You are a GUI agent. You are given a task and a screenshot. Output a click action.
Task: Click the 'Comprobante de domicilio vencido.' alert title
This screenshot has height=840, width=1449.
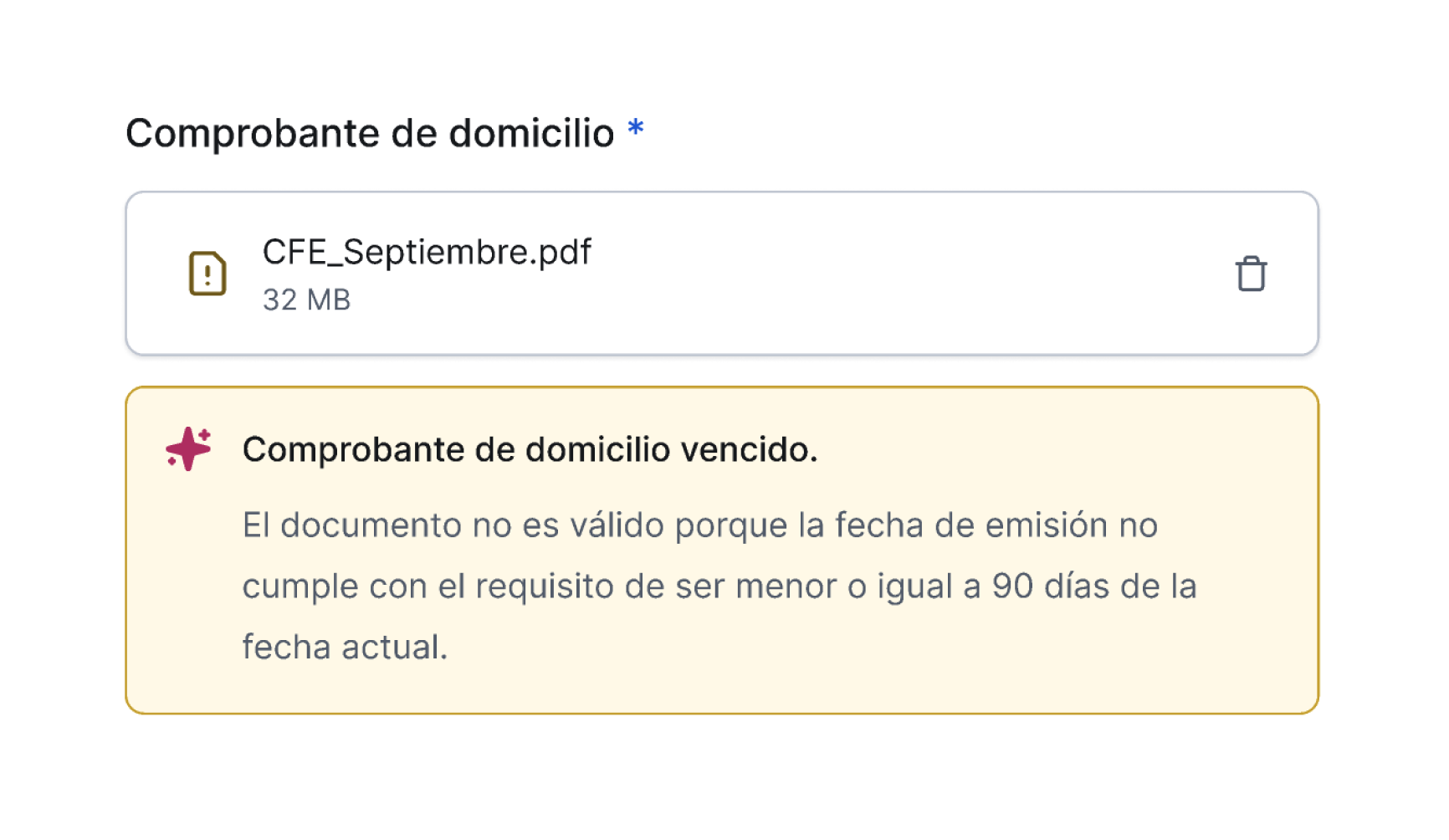point(530,450)
